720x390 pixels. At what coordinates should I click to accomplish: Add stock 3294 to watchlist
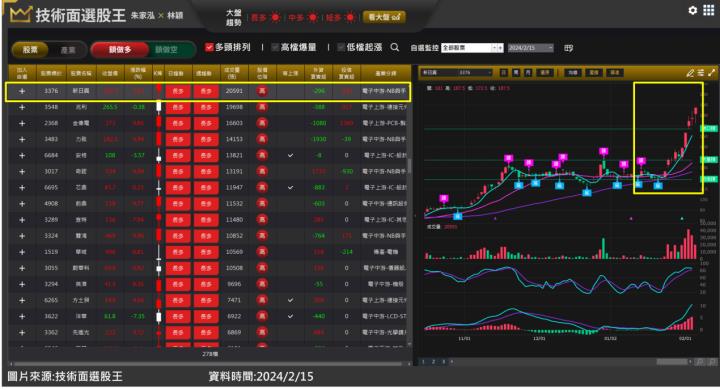click(22, 284)
